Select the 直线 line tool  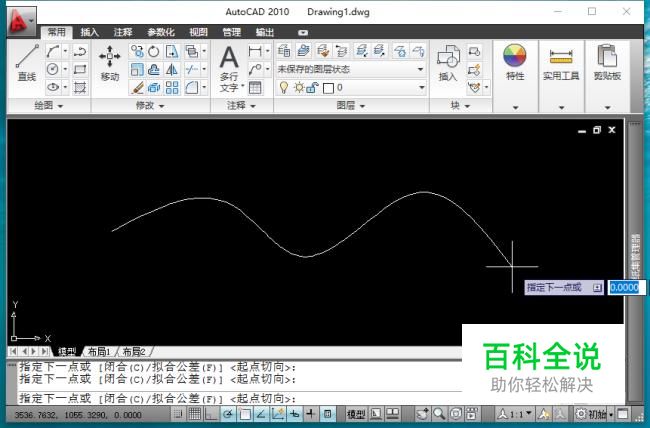pyautogui.click(x=27, y=62)
